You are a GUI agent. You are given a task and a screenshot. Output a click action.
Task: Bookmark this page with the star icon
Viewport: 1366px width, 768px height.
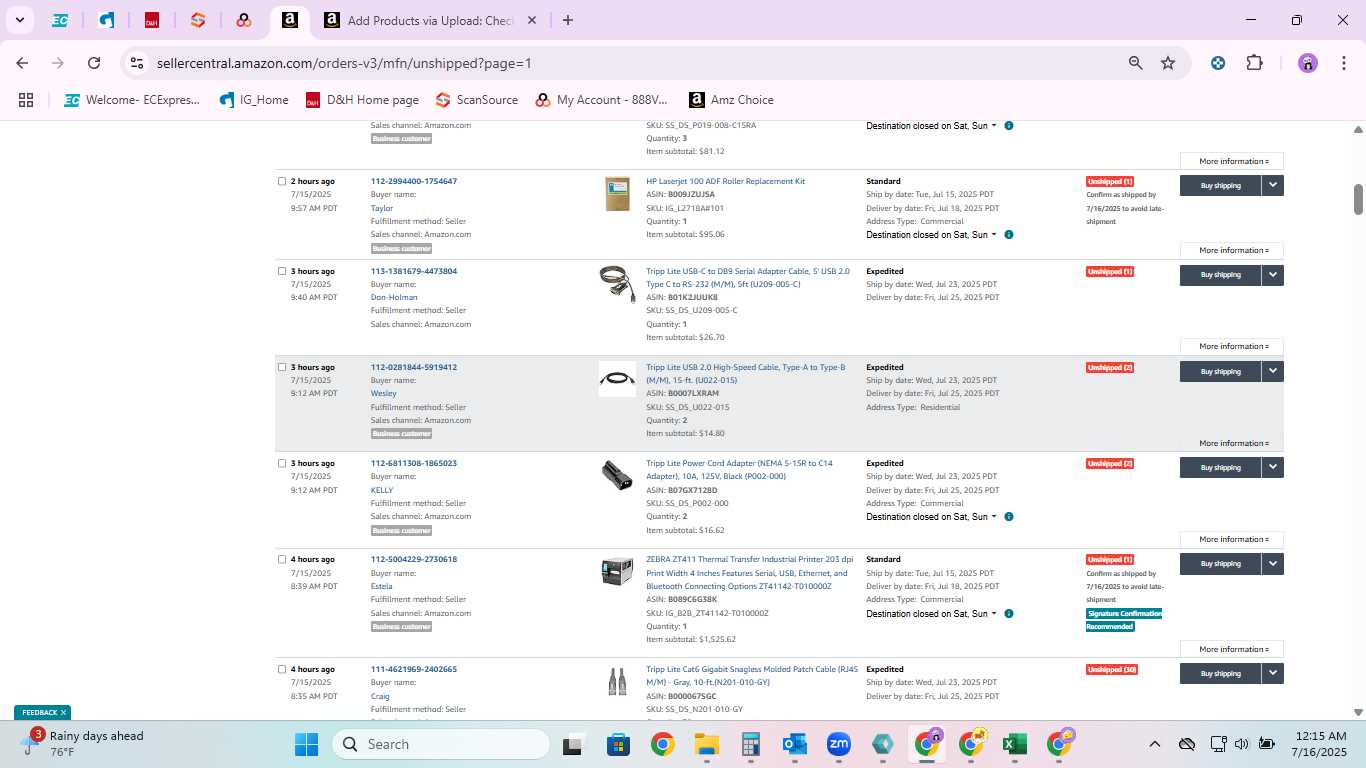click(x=1168, y=63)
